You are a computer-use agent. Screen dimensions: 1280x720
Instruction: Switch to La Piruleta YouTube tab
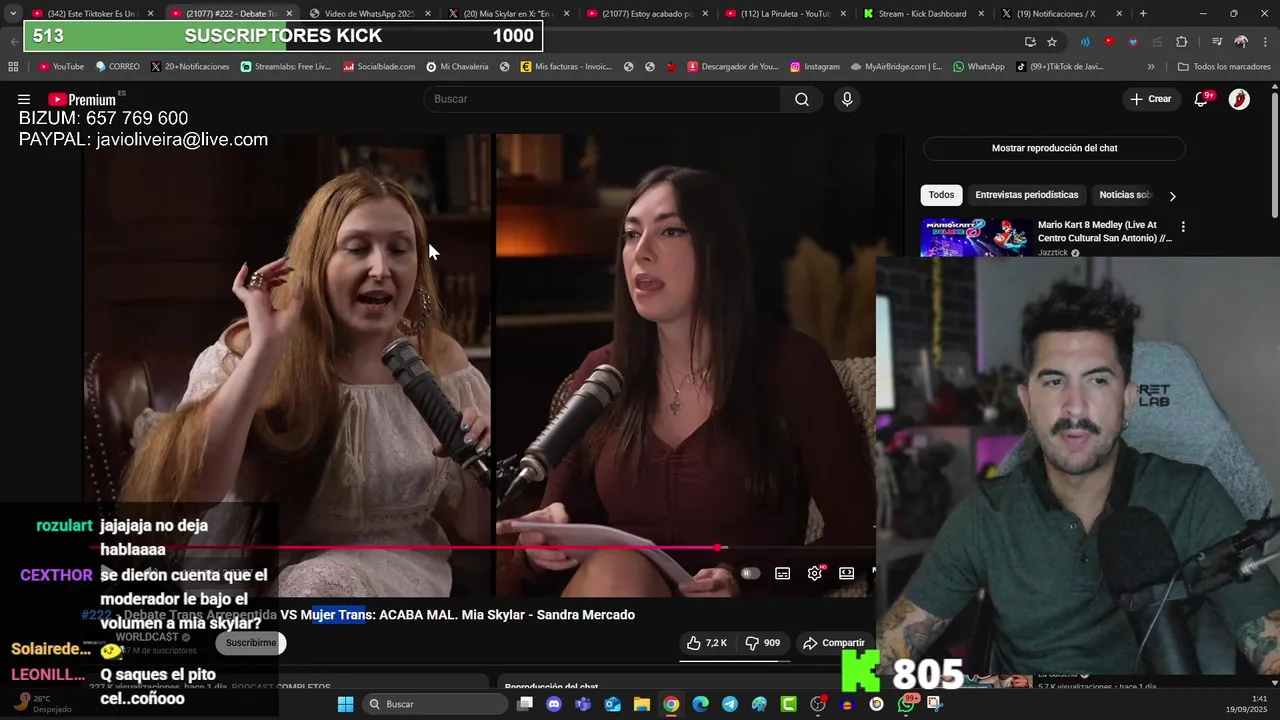(x=783, y=13)
